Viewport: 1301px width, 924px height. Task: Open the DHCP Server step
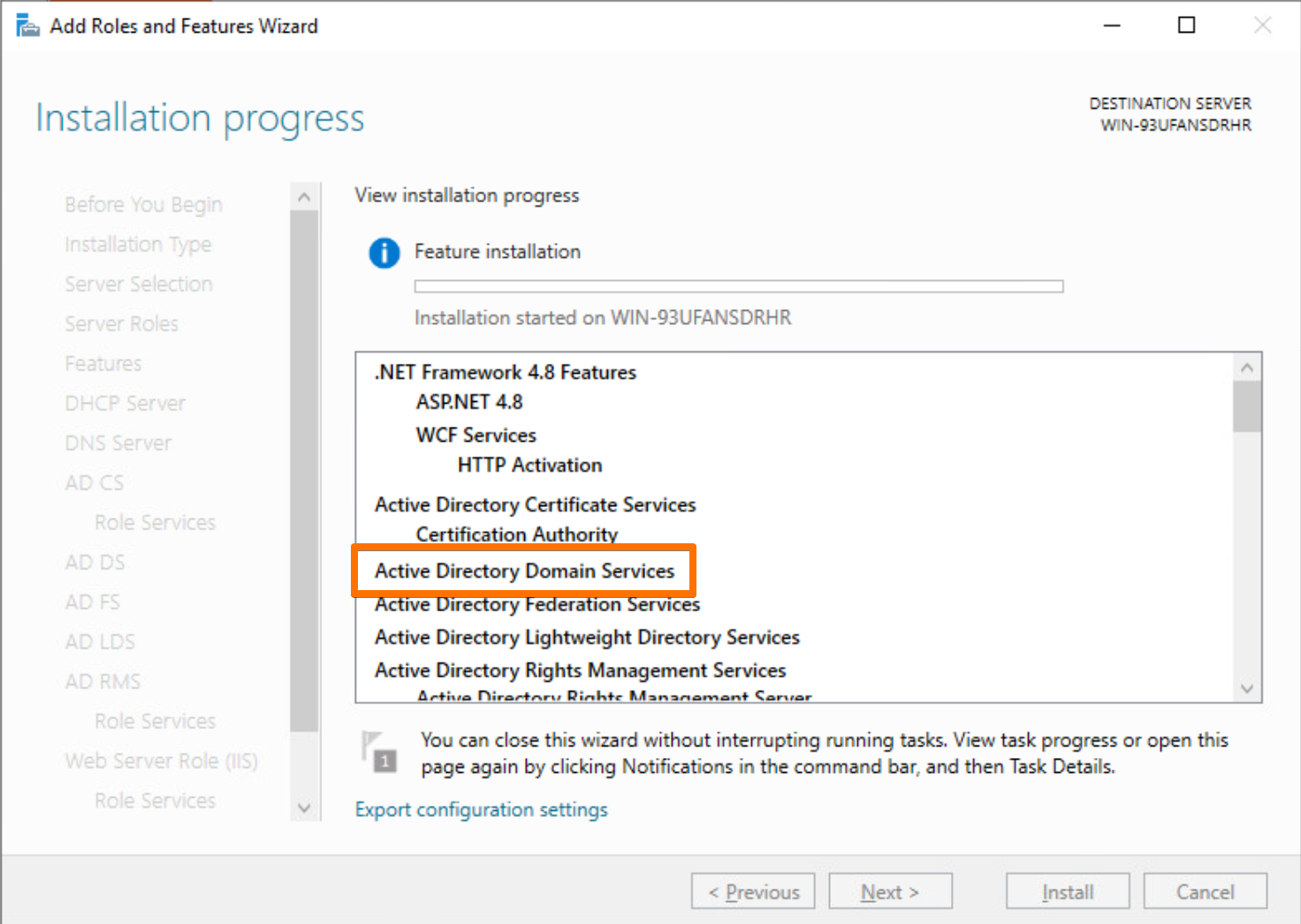[x=125, y=403]
